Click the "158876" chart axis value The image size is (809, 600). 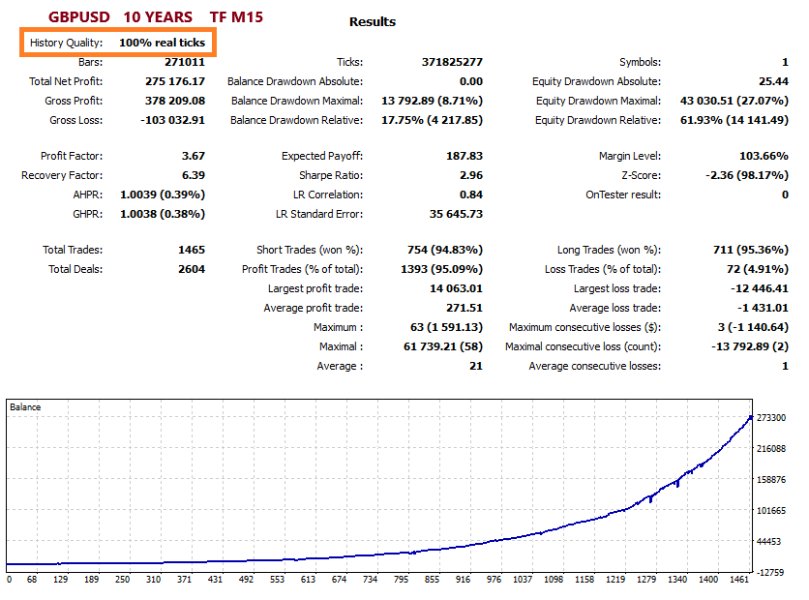click(x=771, y=479)
